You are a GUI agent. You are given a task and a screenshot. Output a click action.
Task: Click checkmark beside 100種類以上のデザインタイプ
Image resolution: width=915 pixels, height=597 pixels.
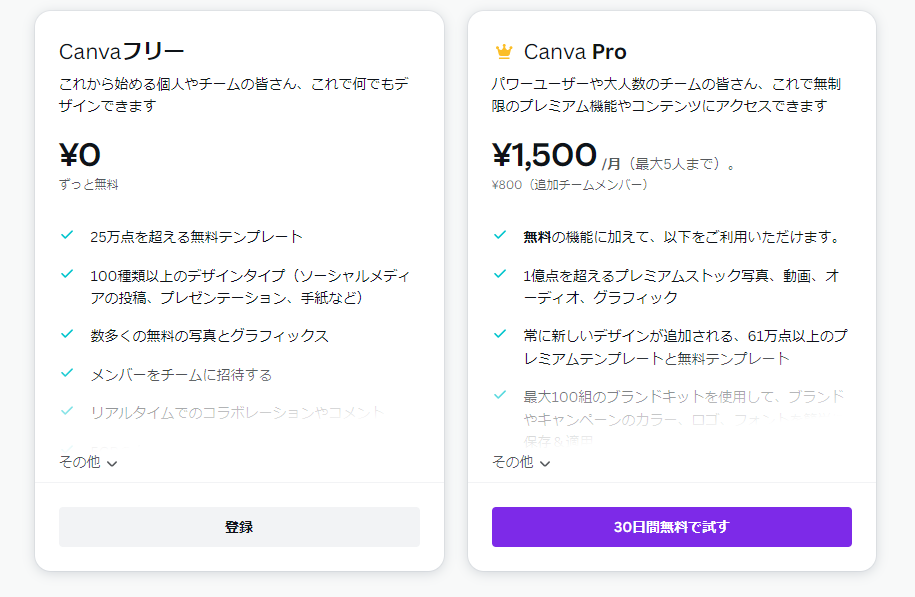[x=67, y=273]
